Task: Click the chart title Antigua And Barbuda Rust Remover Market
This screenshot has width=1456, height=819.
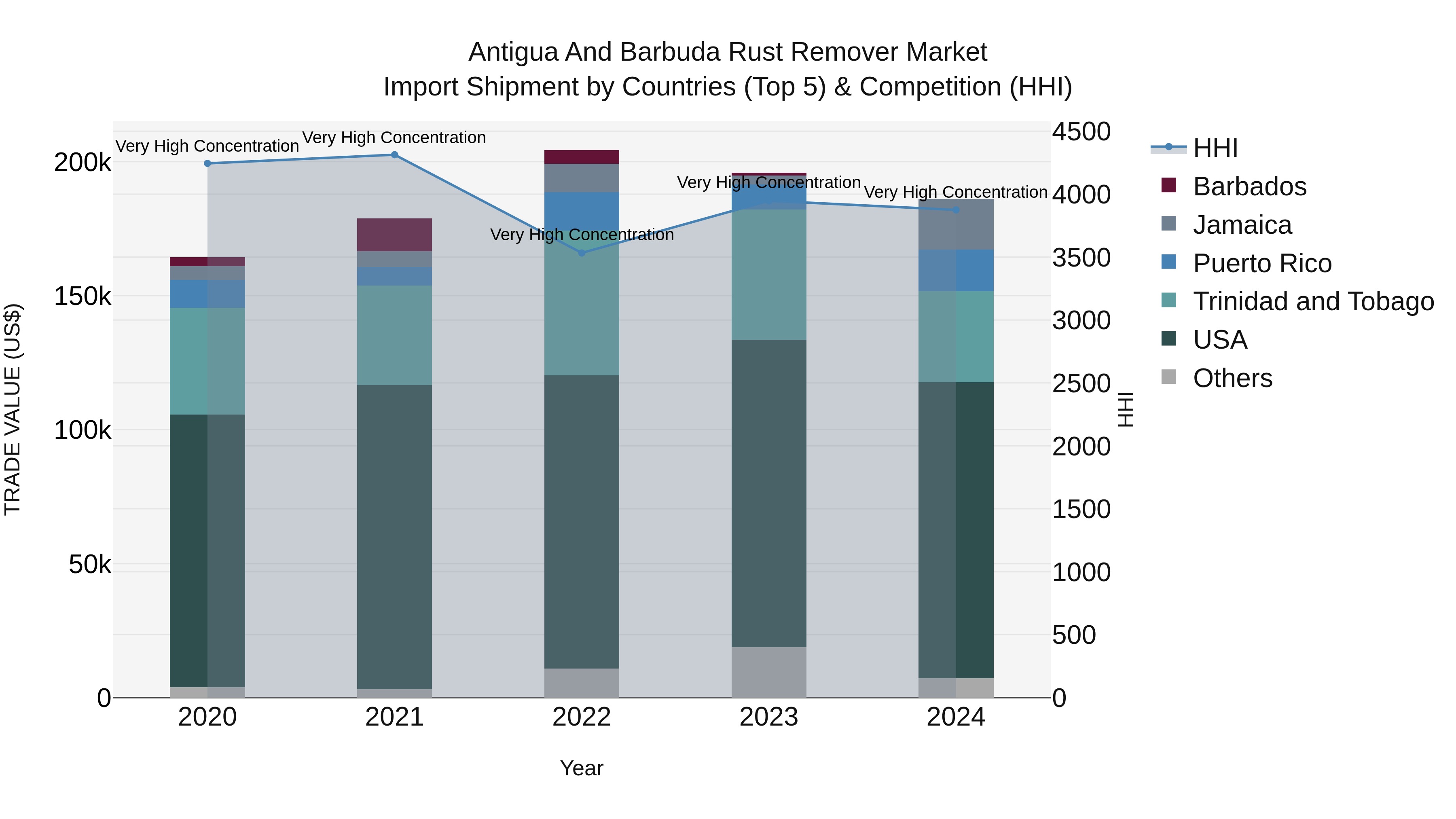Action: coord(728,52)
